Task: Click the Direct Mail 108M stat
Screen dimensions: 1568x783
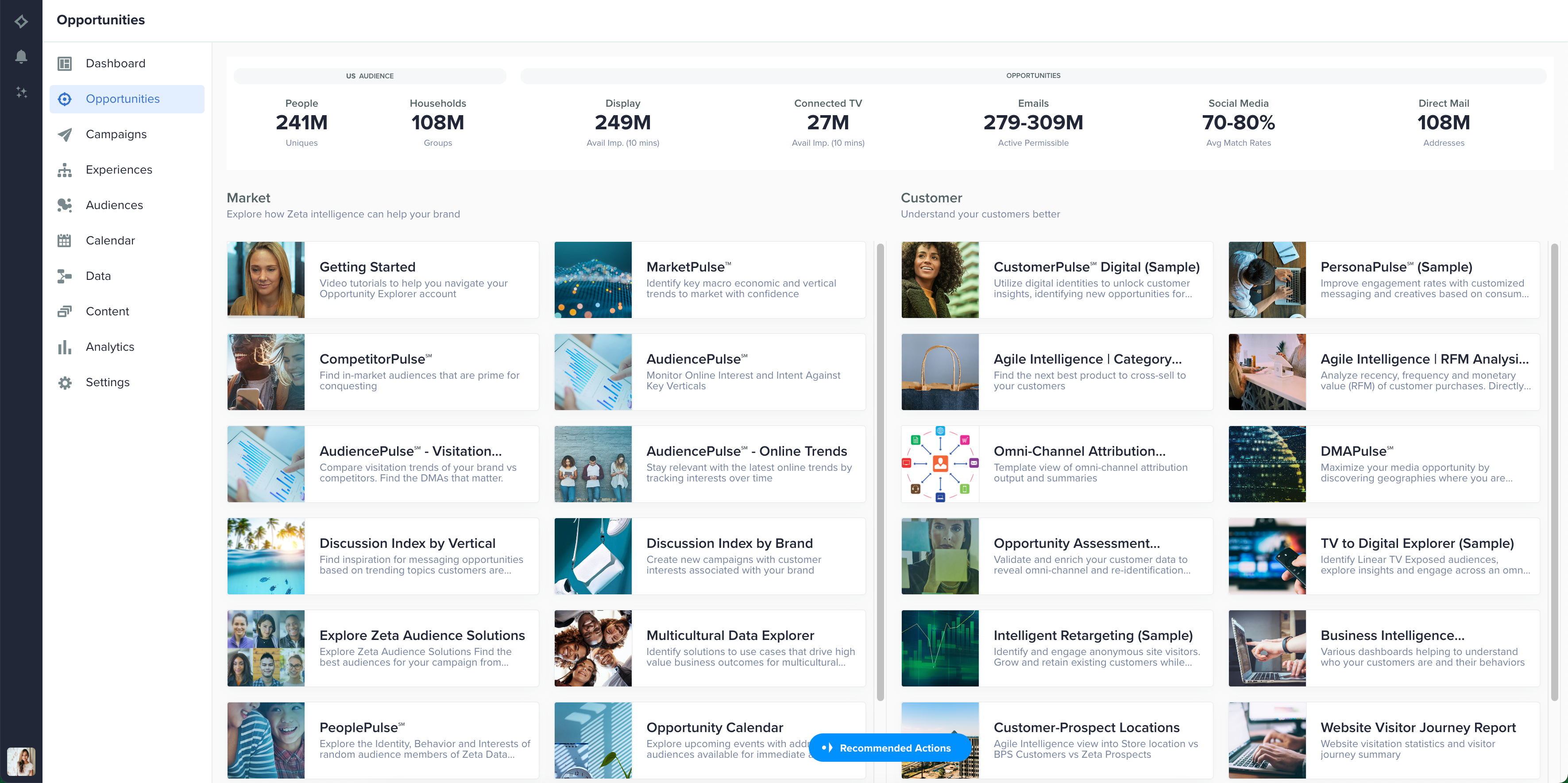Action: tap(1443, 124)
